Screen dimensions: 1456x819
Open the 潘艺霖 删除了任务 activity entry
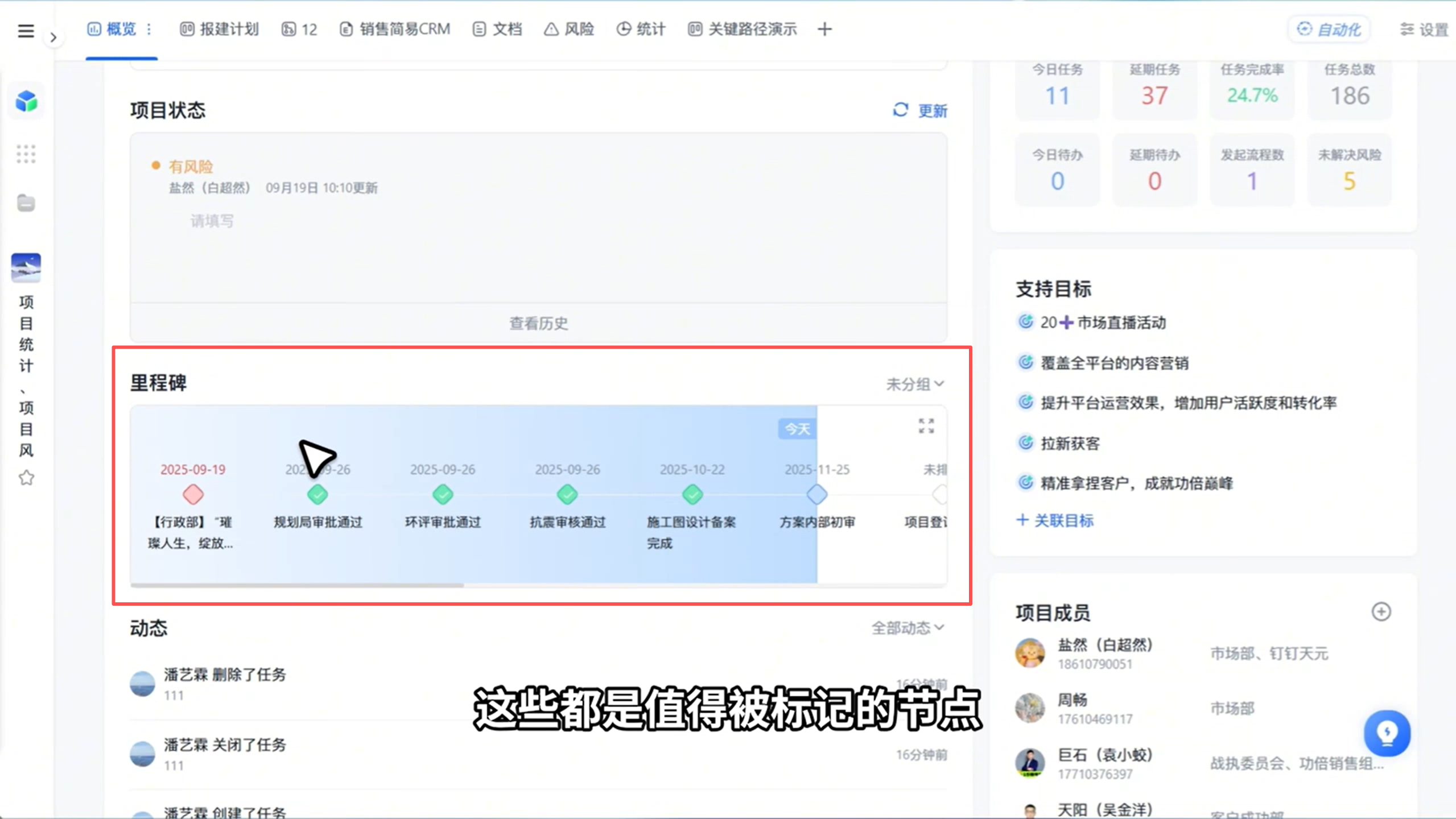tap(538, 684)
